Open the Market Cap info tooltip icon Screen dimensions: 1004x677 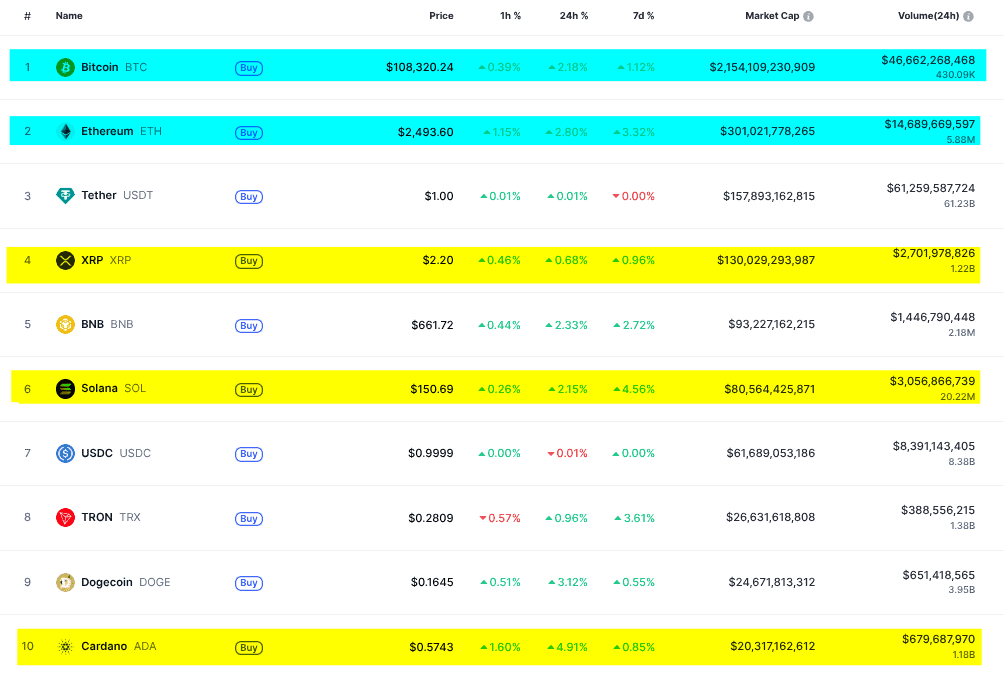[x=809, y=17]
